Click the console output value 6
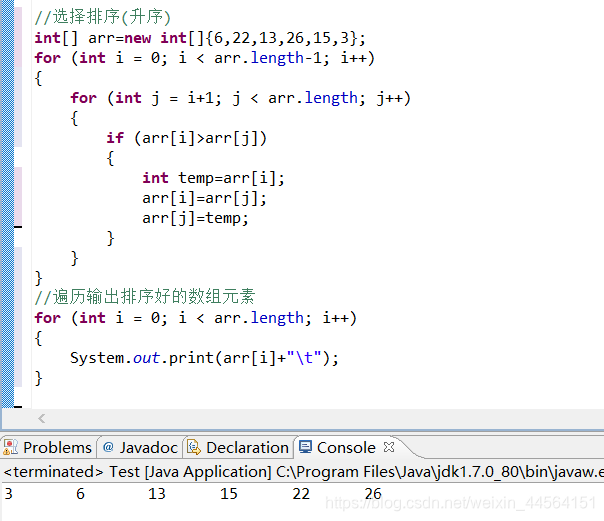This screenshot has height=521, width=604. pos(81,494)
